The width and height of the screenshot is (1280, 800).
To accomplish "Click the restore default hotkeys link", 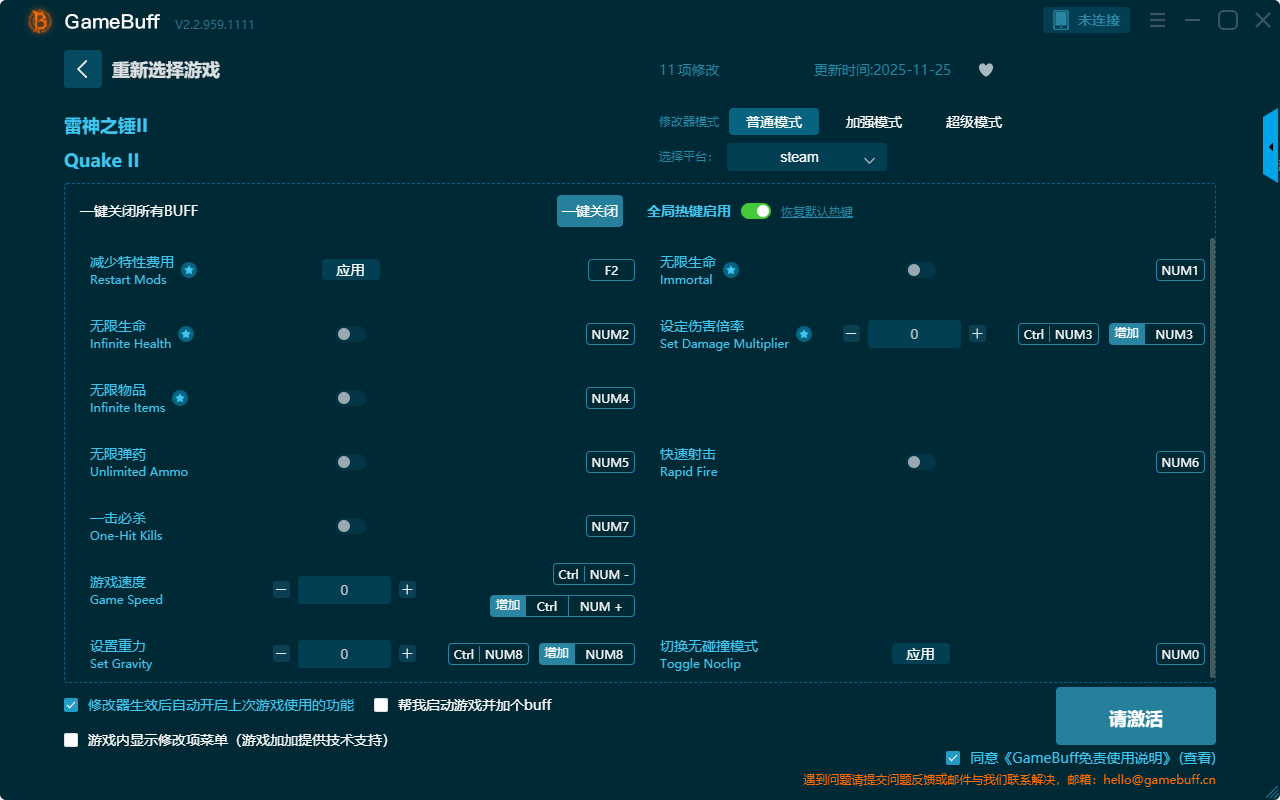I will 816,212.
